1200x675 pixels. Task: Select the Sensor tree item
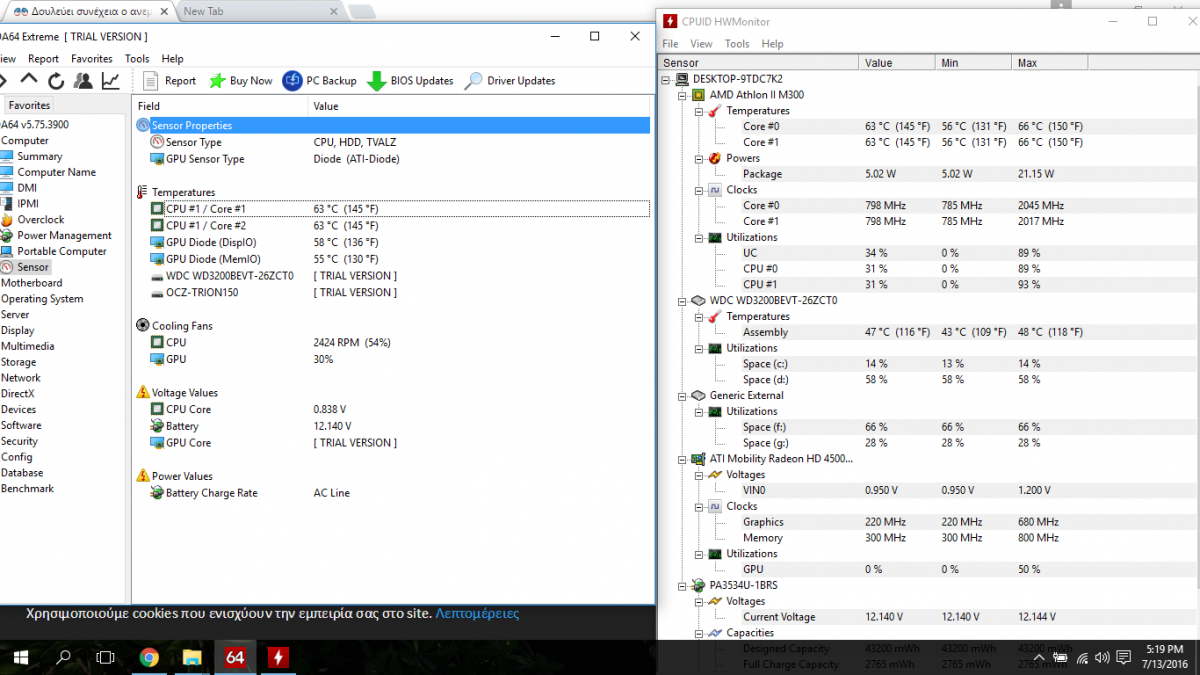33,268
